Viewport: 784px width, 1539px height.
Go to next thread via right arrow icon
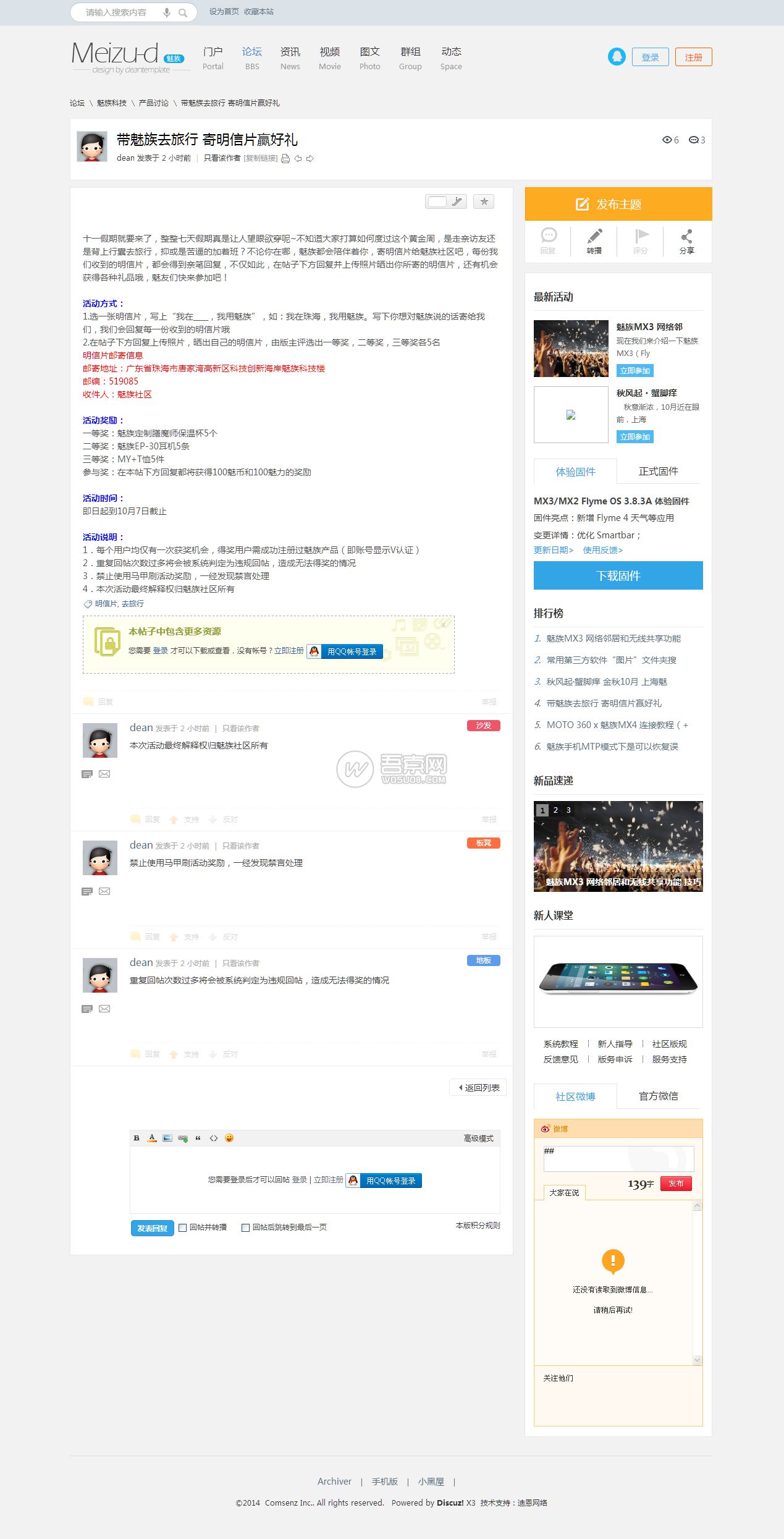(x=310, y=159)
